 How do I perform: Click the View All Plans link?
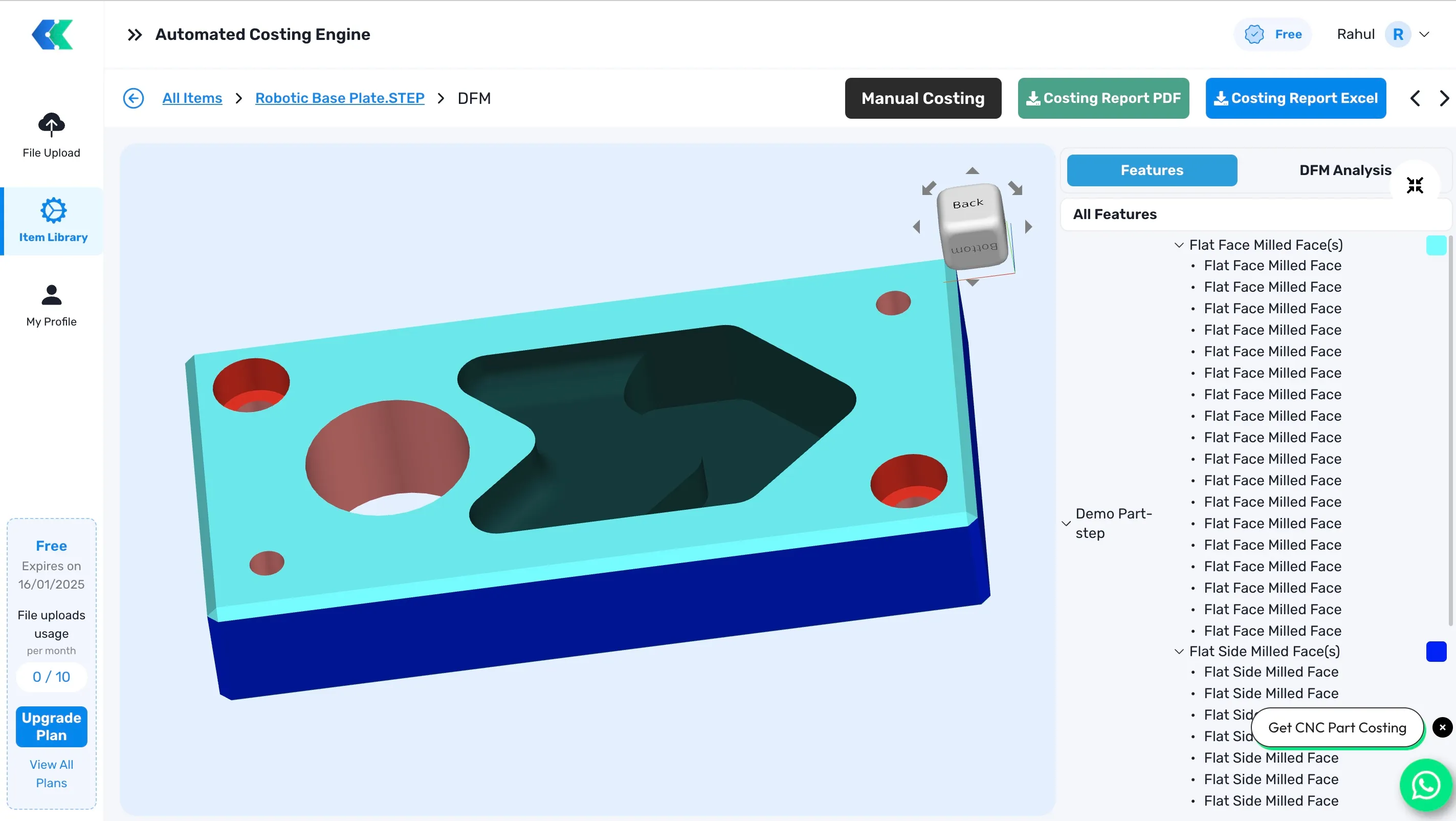[x=51, y=773]
